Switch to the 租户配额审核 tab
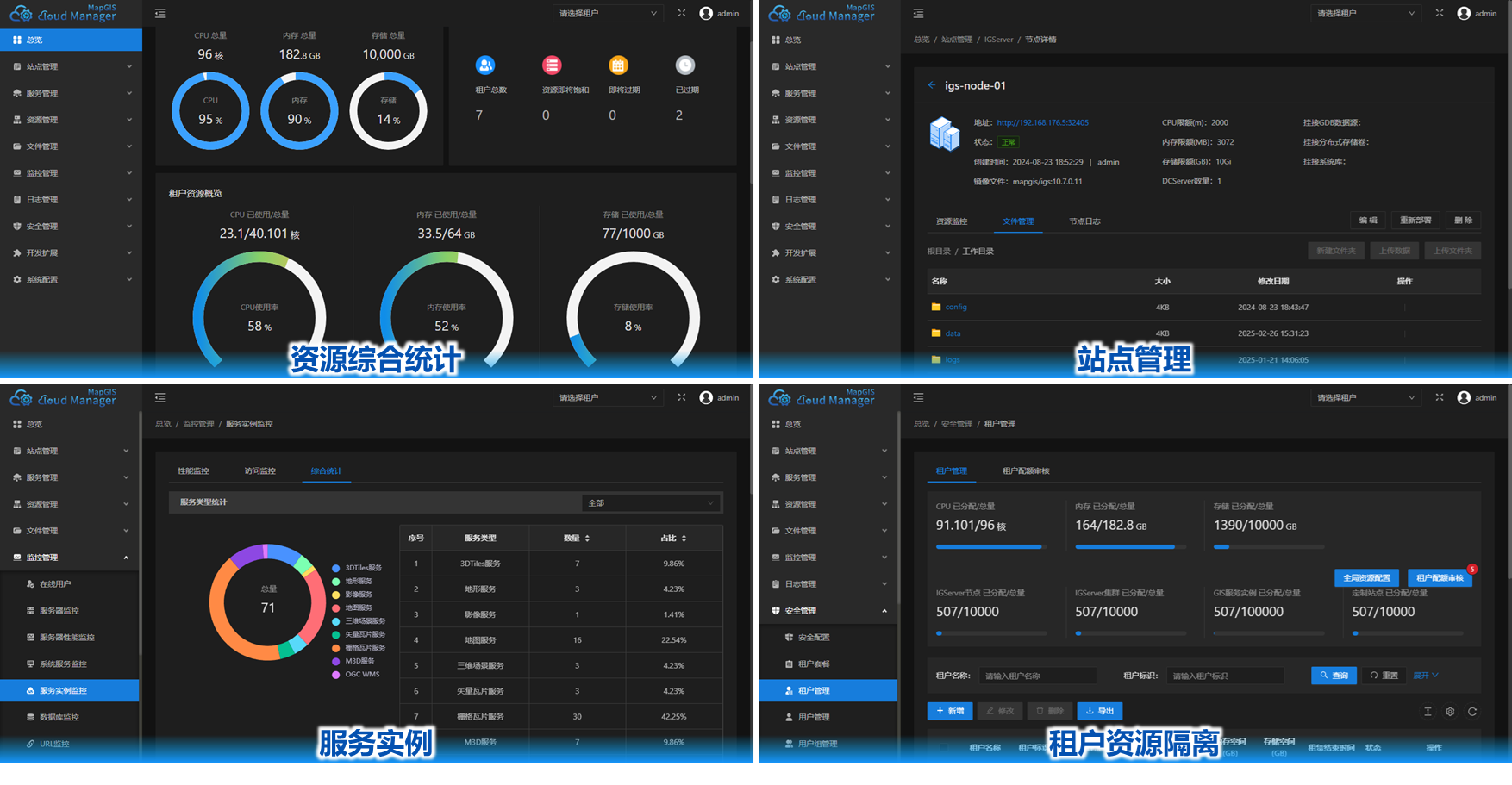1512x785 pixels. (1026, 471)
